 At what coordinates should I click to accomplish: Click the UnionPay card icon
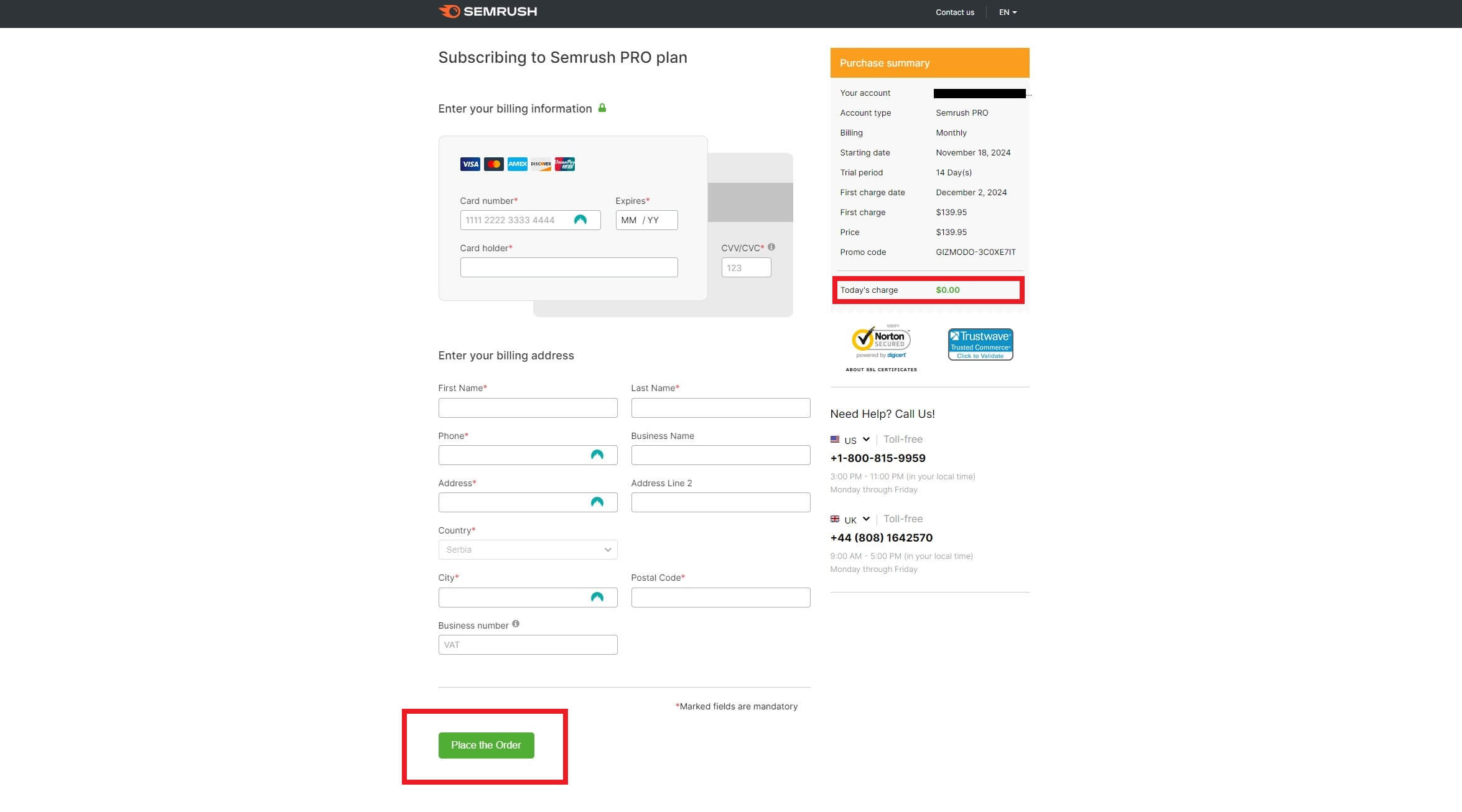(564, 164)
